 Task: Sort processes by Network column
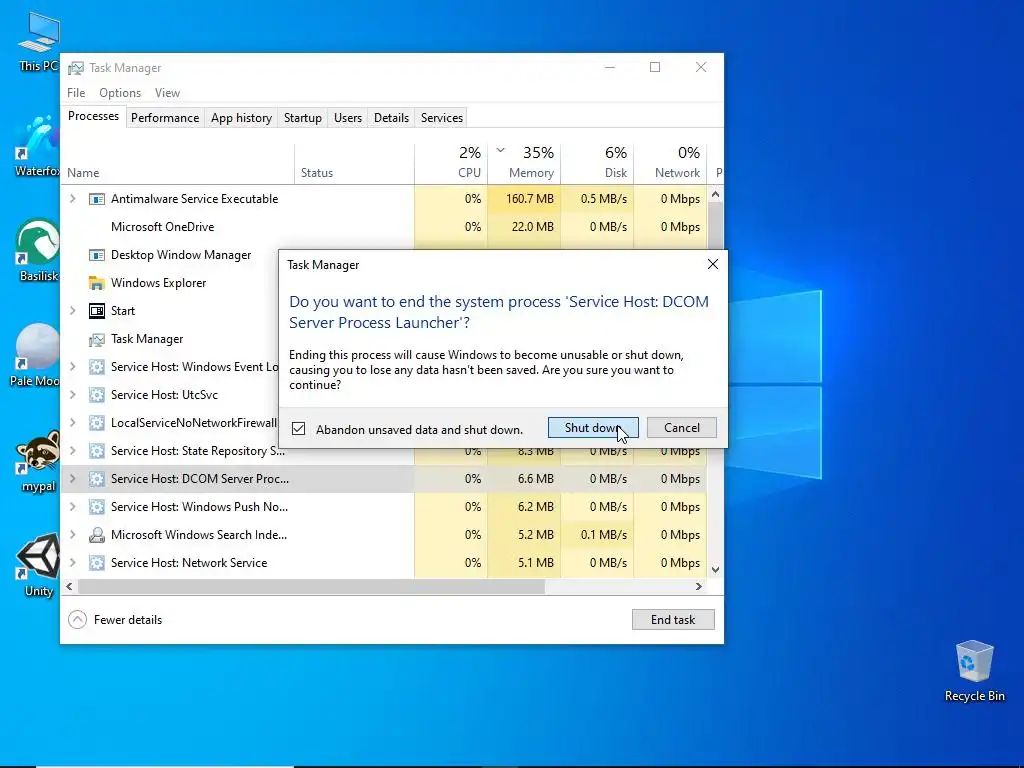click(671, 164)
